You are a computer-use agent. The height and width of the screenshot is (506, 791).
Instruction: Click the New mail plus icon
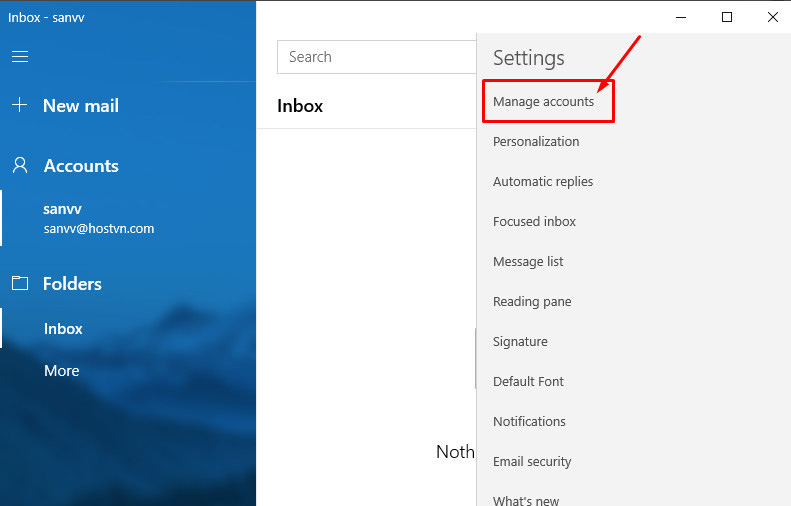click(19, 105)
